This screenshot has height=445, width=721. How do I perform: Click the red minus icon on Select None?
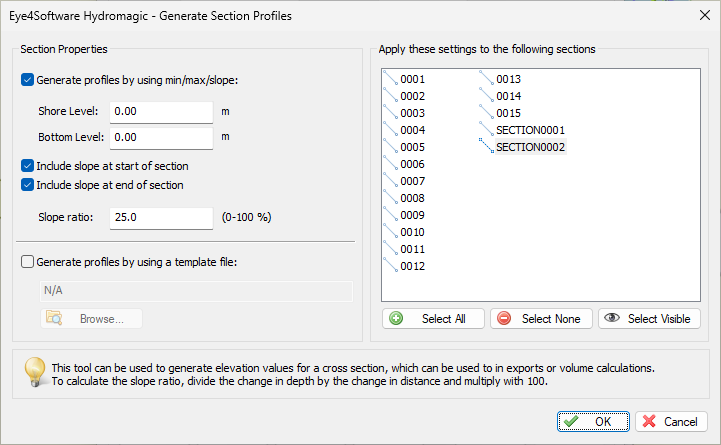pyautogui.click(x=504, y=318)
